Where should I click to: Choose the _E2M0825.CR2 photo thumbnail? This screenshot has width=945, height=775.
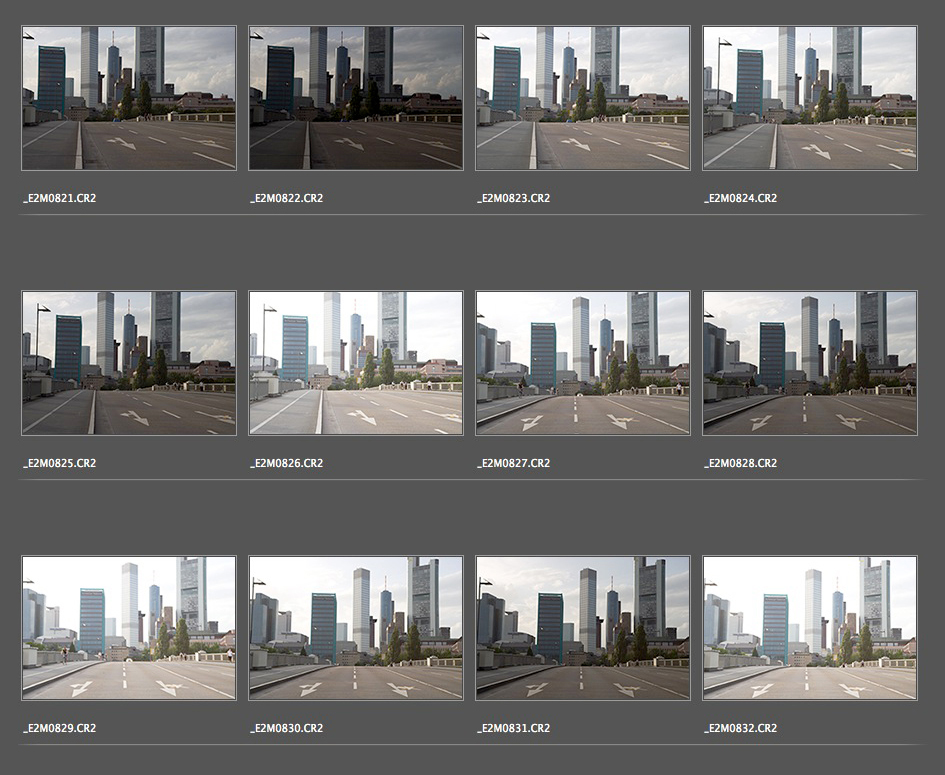pyautogui.click(x=129, y=363)
